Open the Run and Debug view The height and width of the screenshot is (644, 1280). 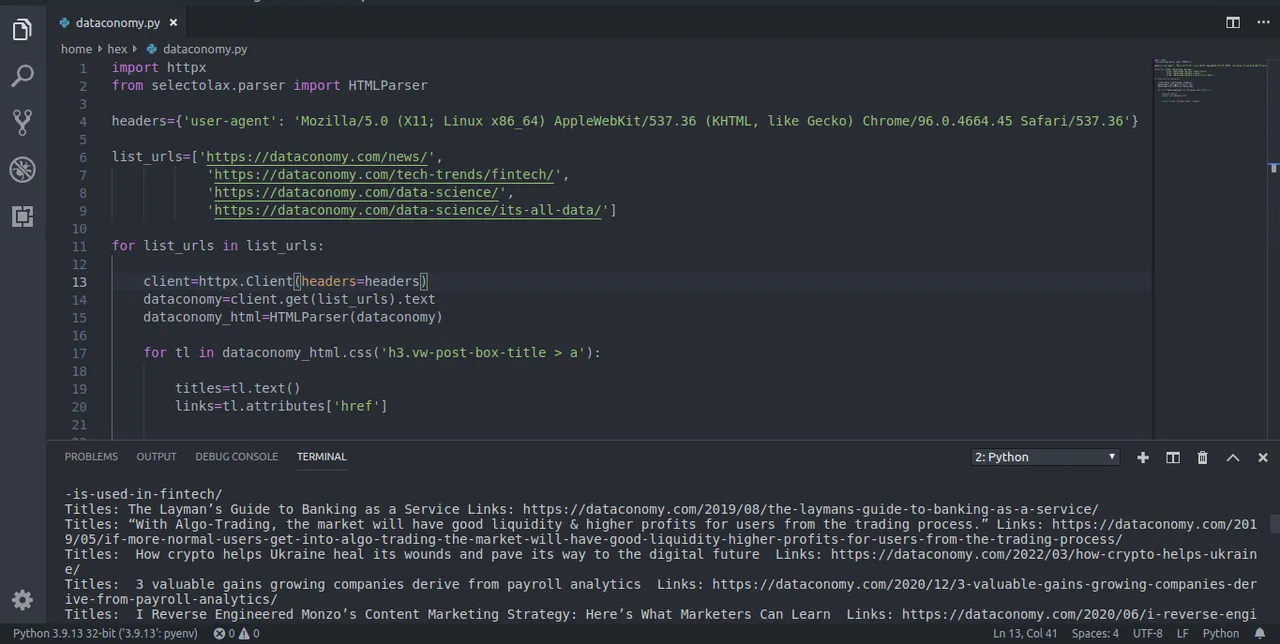tap(22, 169)
